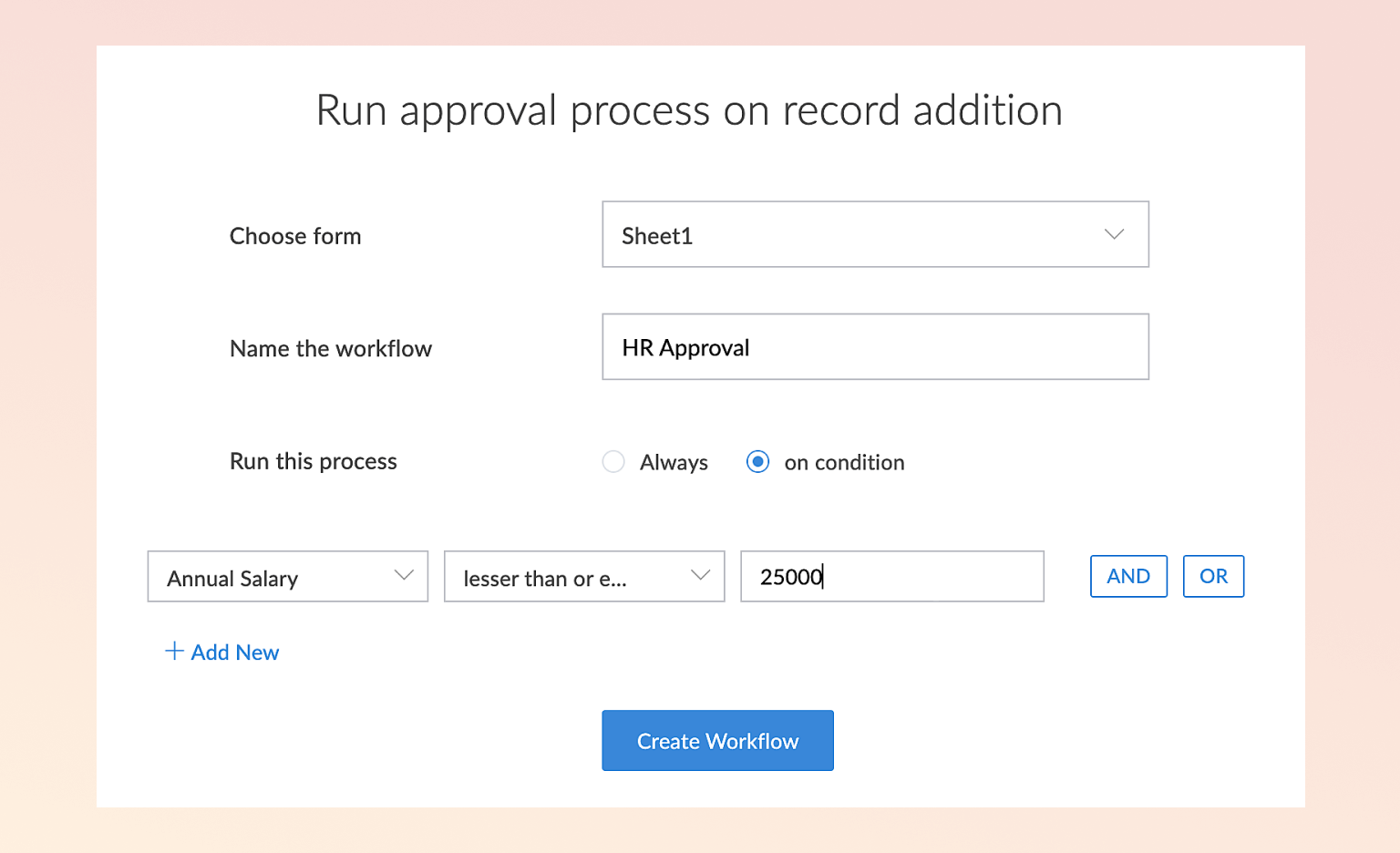Click the 'Name the workflow' label
The width and height of the screenshot is (1400, 853).
click(331, 349)
